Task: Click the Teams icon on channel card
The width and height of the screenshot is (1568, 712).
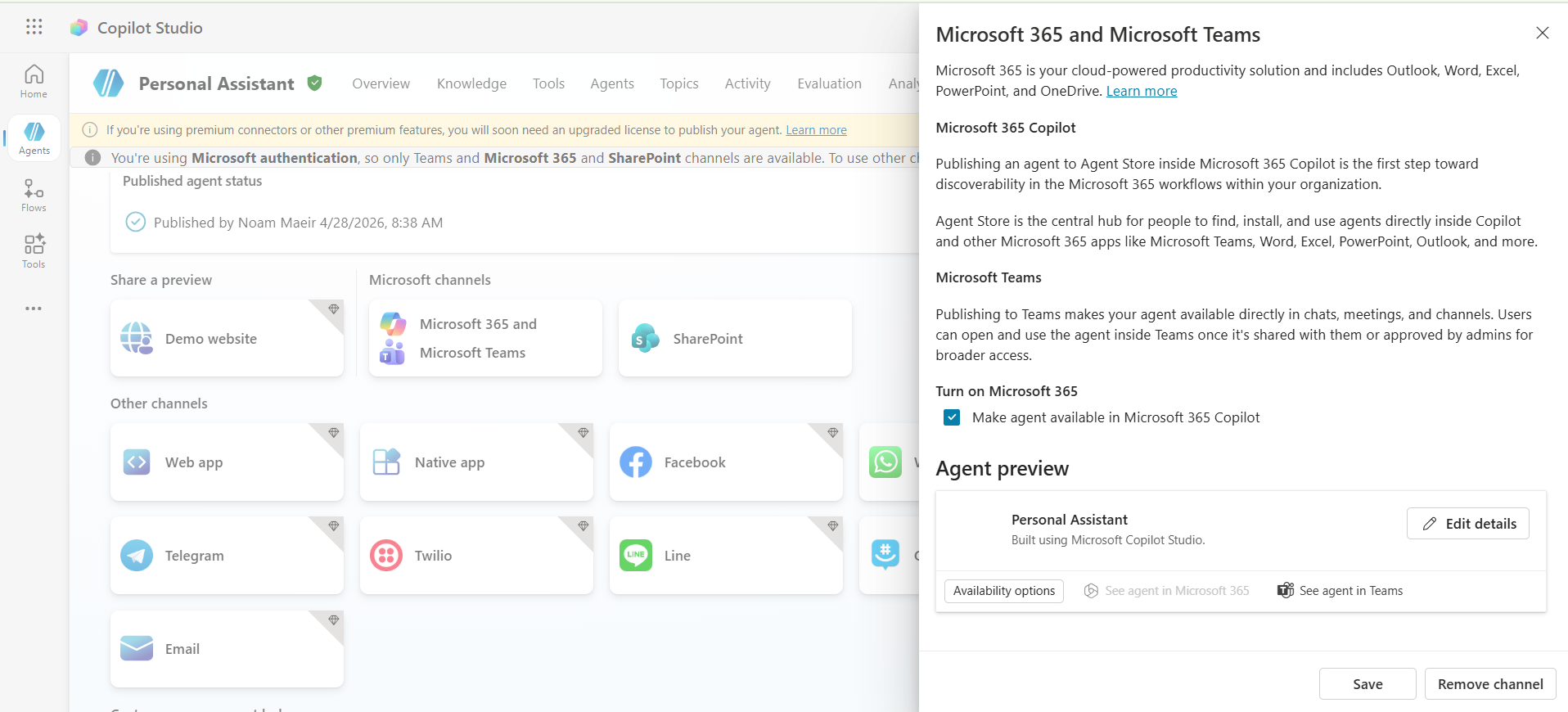Action: pyautogui.click(x=393, y=353)
